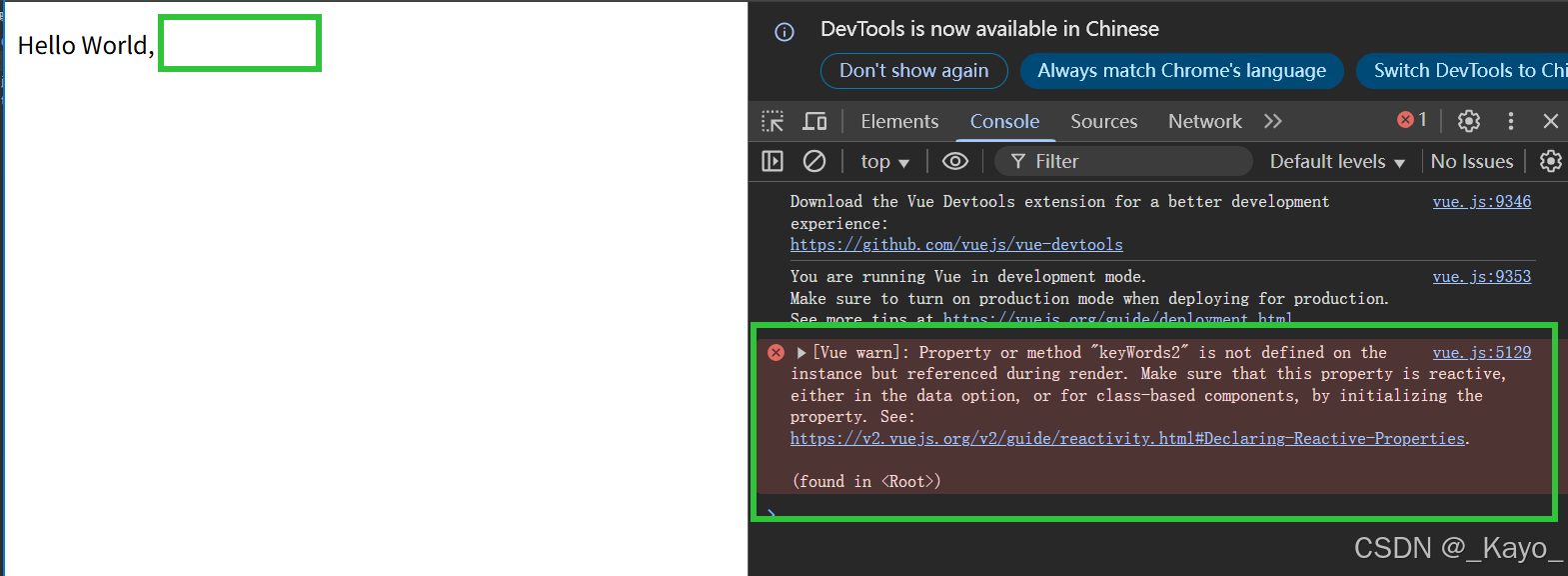This screenshot has height=576, width=1568.
Task: Click the red error count badge
Action: (1412, 120)
